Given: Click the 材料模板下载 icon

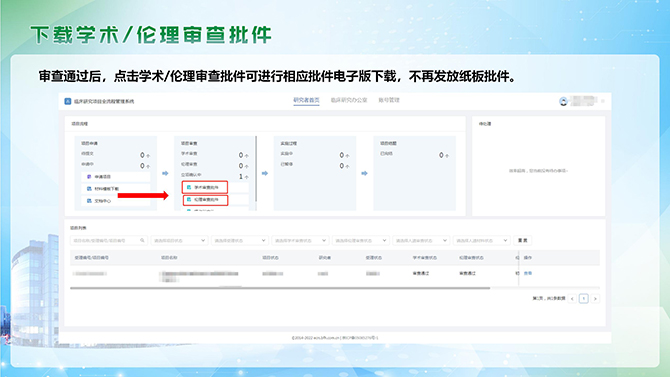Looking at the screenshot, I should tap(89, 188).
